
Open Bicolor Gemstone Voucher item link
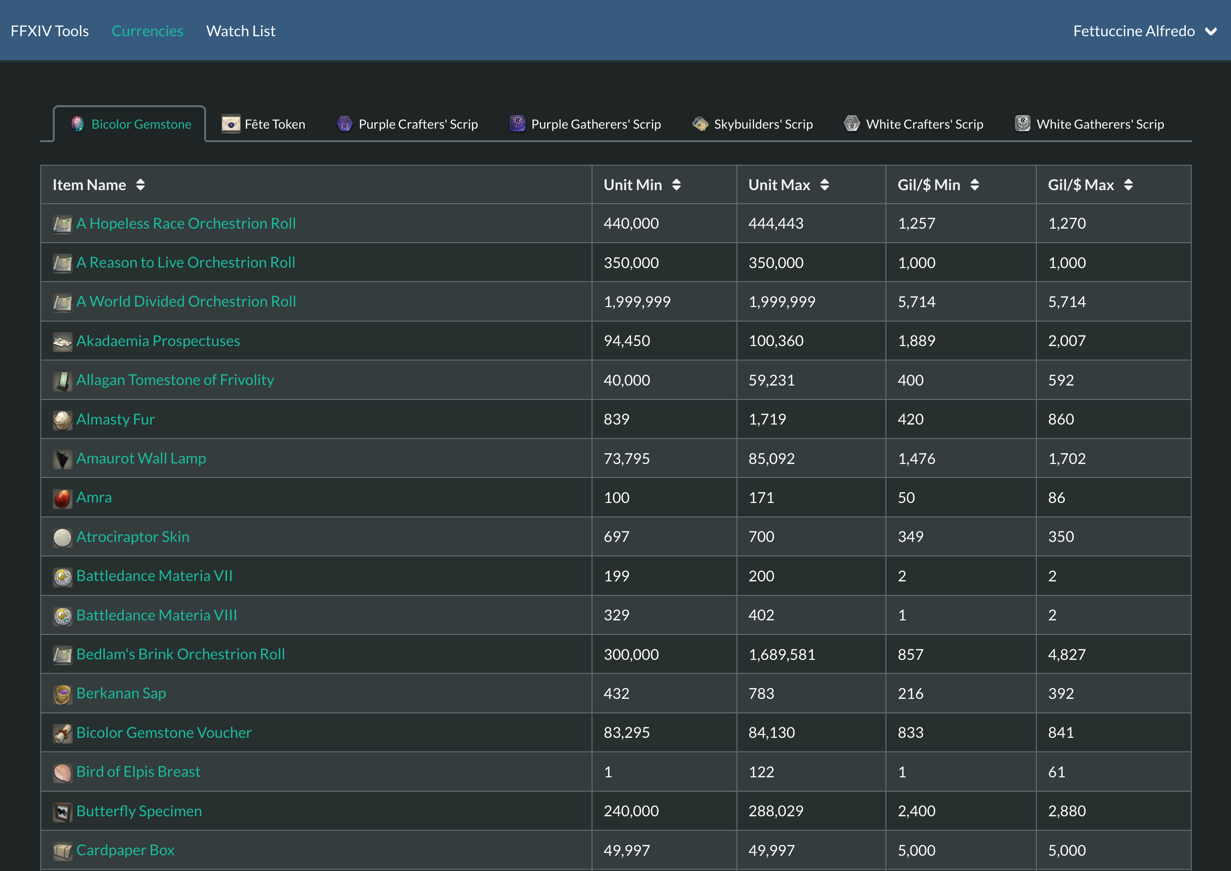(x=164, y=732)
